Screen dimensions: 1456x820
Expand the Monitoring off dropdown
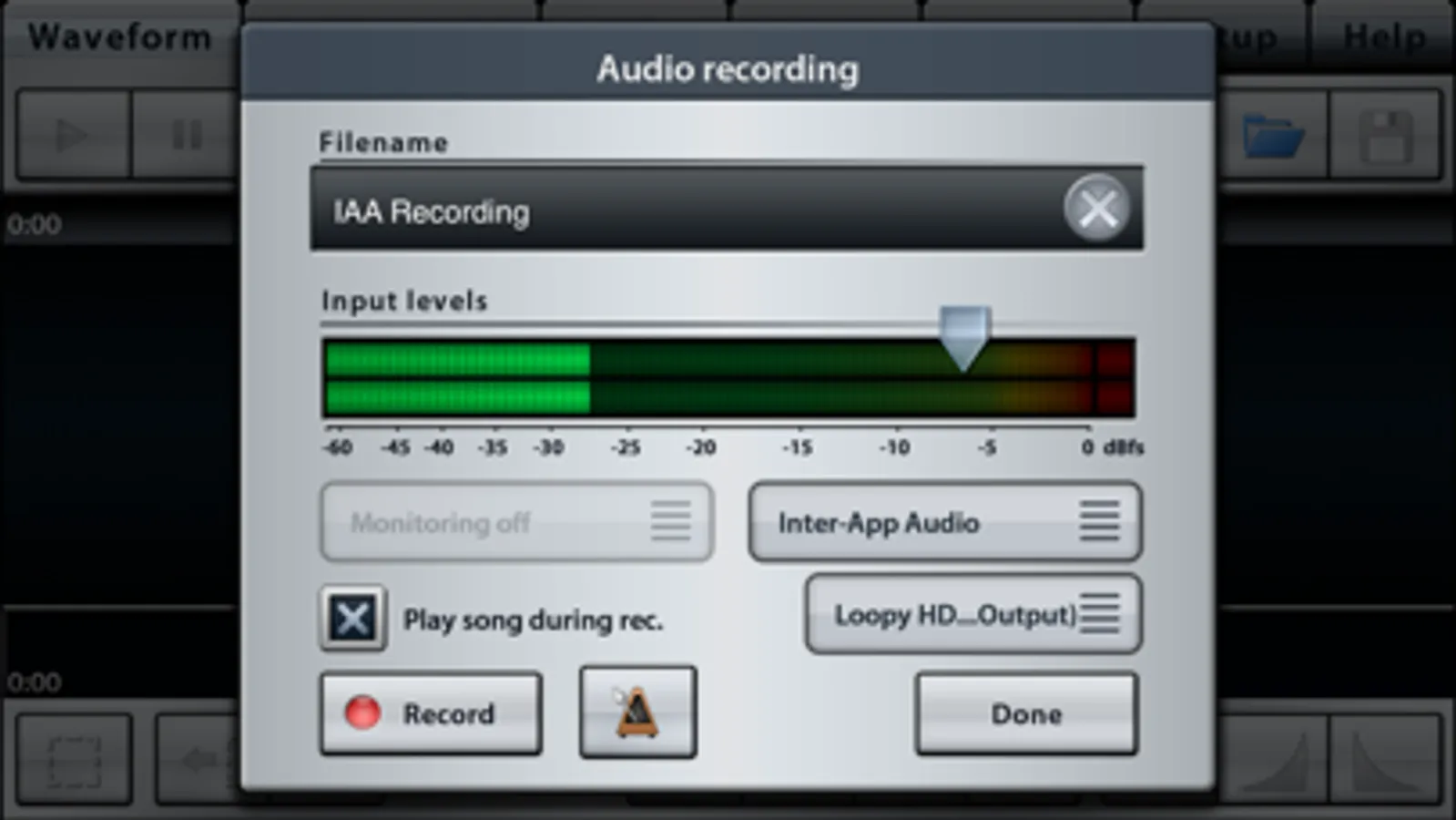(x=516, y=522)
